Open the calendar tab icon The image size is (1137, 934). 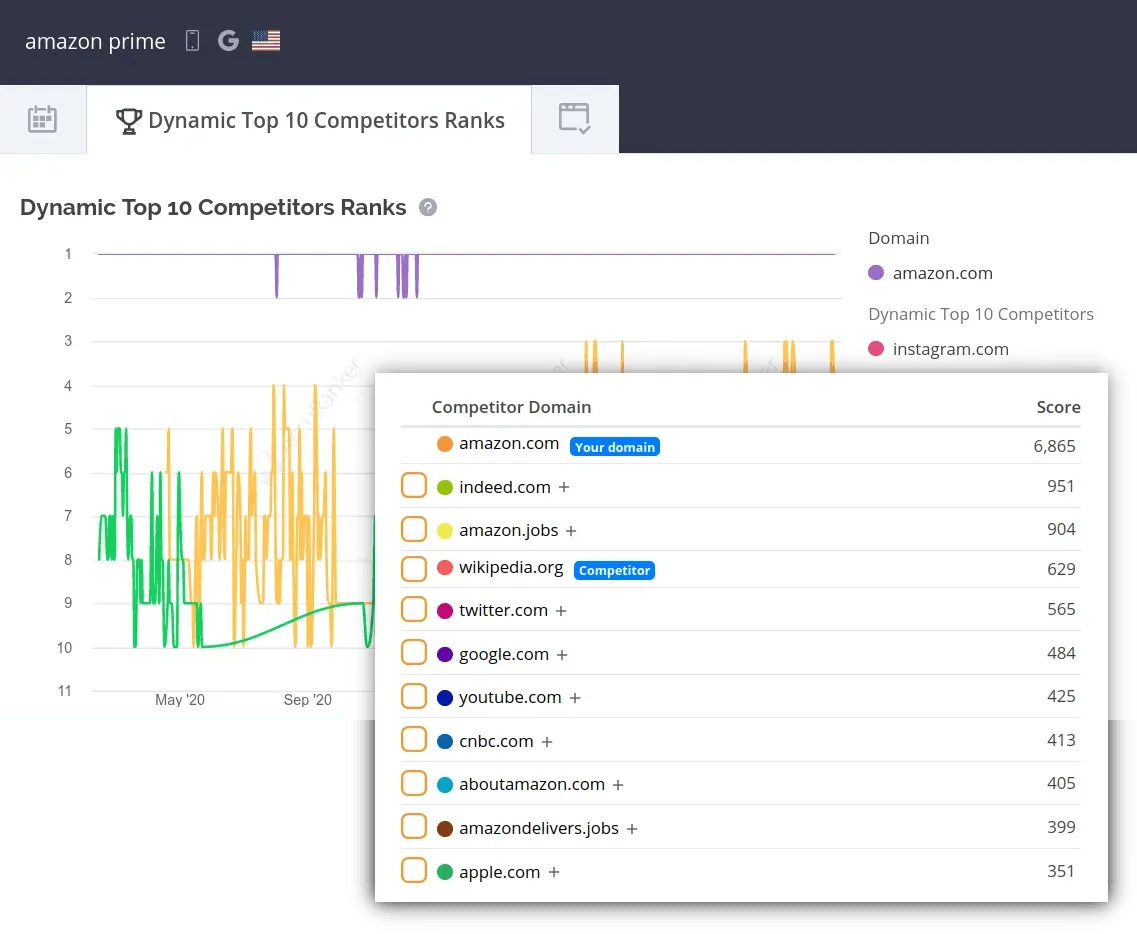coord(42,119)
